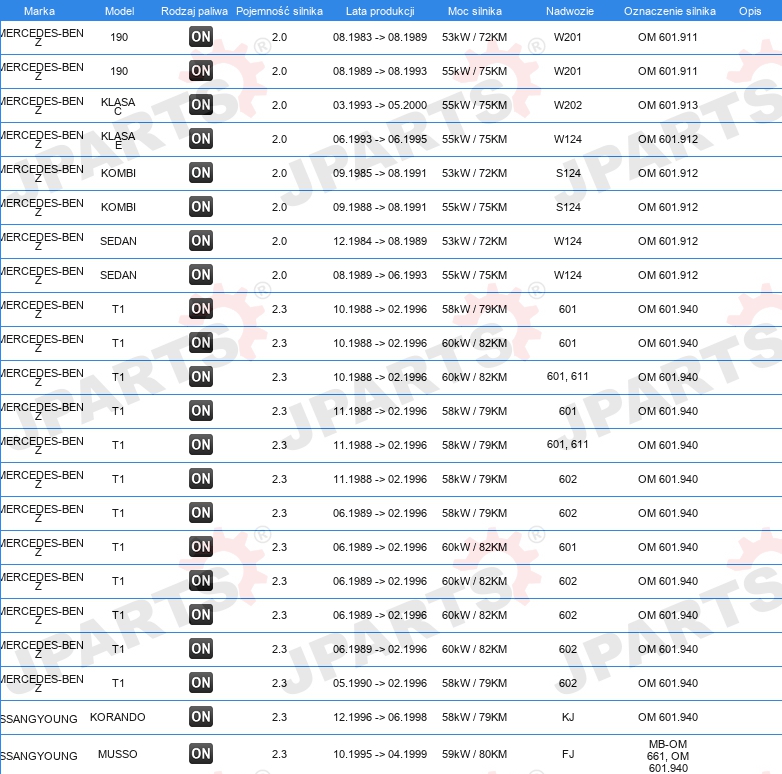Click ON badge for T1 11.1988 body 601 only
782x774 pixels.
(201, 411)
